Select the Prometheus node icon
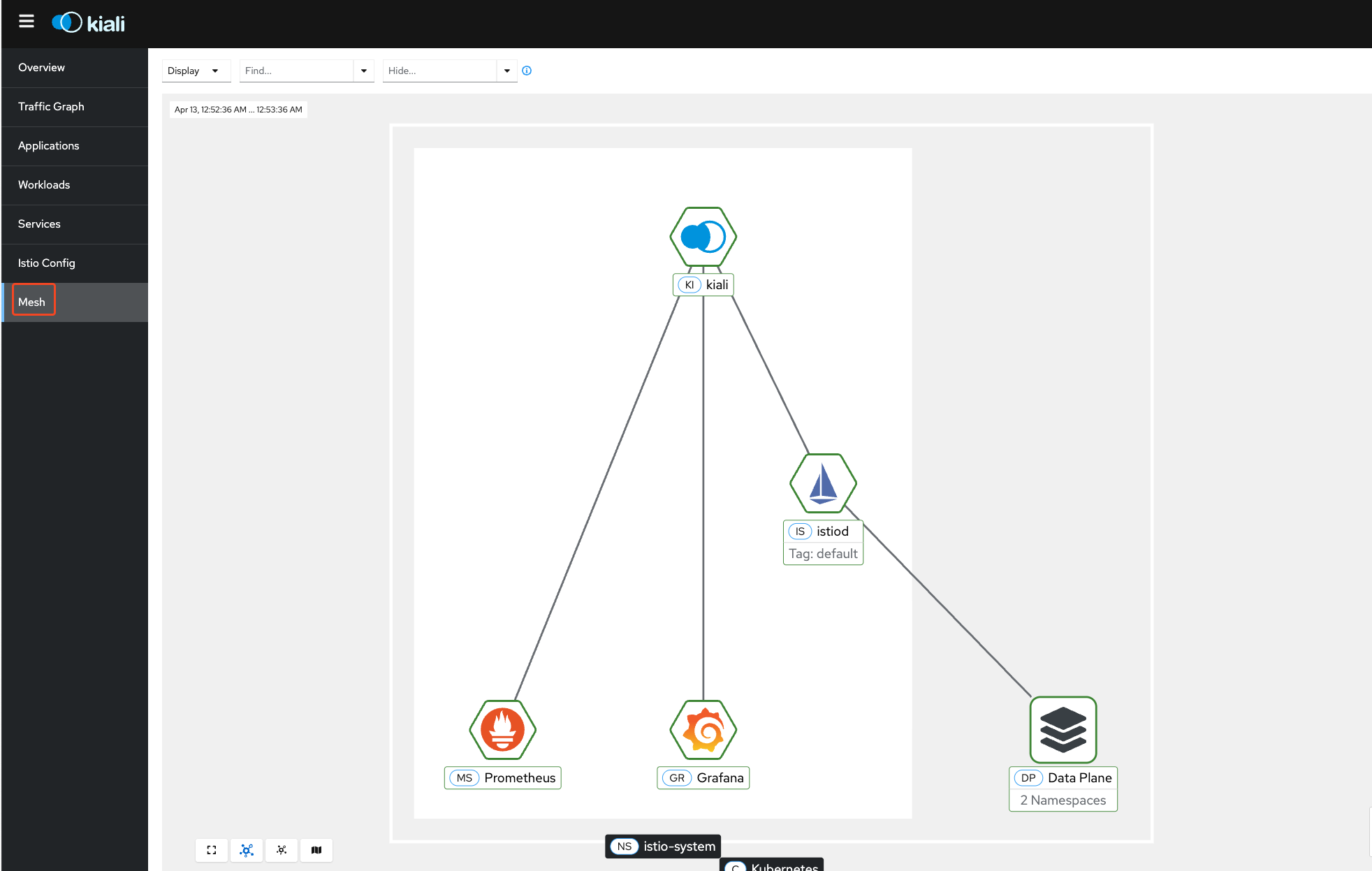This screenshot has height=871, width=1372. pyautogui.click(x=502, y=730)
